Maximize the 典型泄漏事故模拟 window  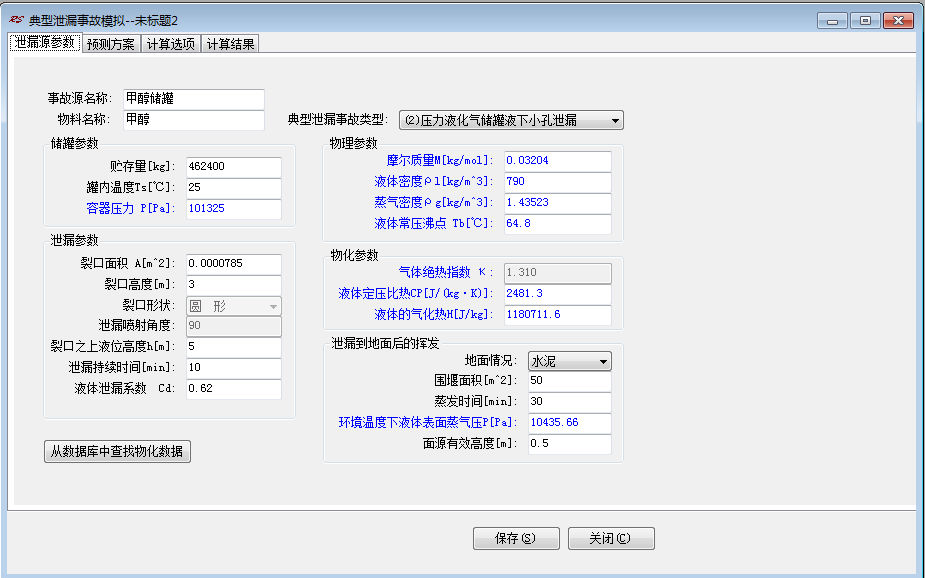pos(865,21)
